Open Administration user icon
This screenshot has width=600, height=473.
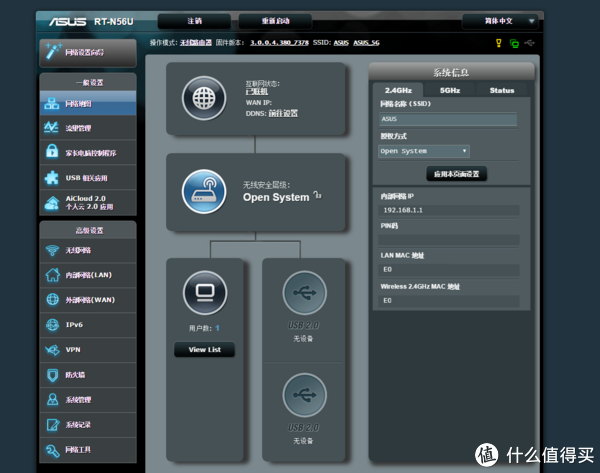(52, 400)
